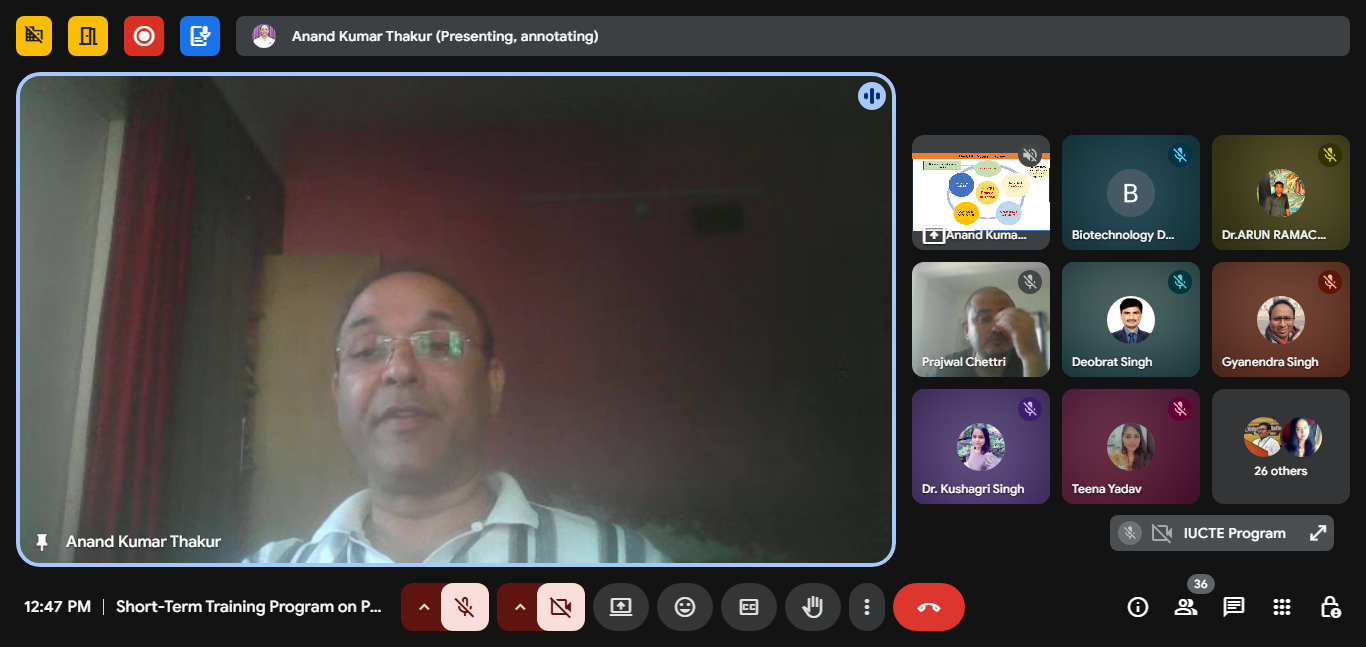Select Anand Kumar's presentation thumbnail
The width and height of the screenshot is (1366, 647).
(980, 192)
